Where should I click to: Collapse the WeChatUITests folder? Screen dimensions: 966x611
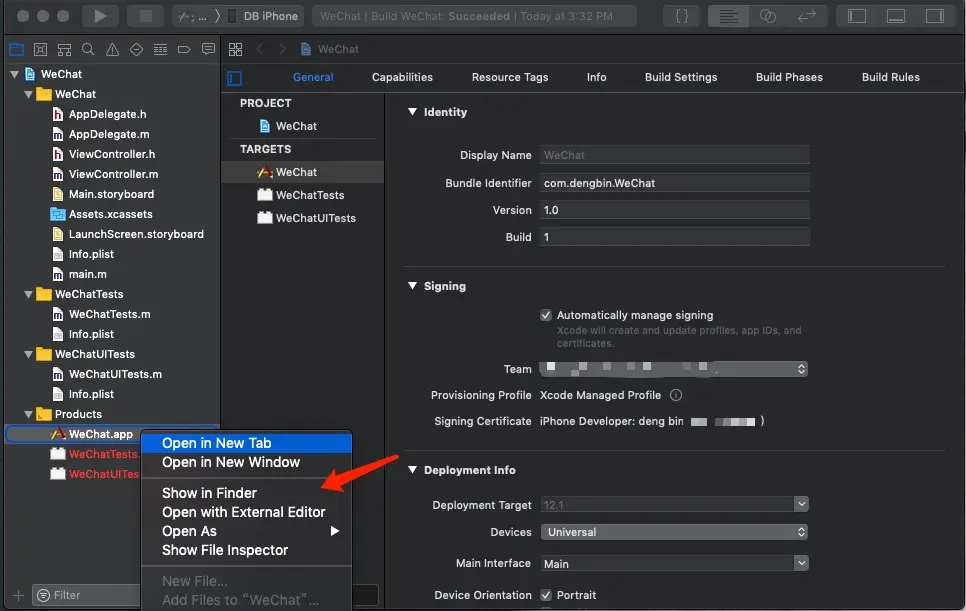28,354
